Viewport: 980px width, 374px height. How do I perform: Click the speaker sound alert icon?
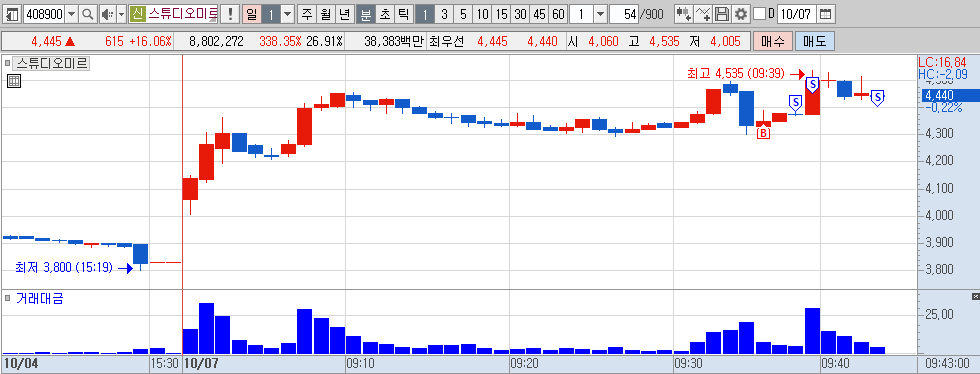coord(108,13)
